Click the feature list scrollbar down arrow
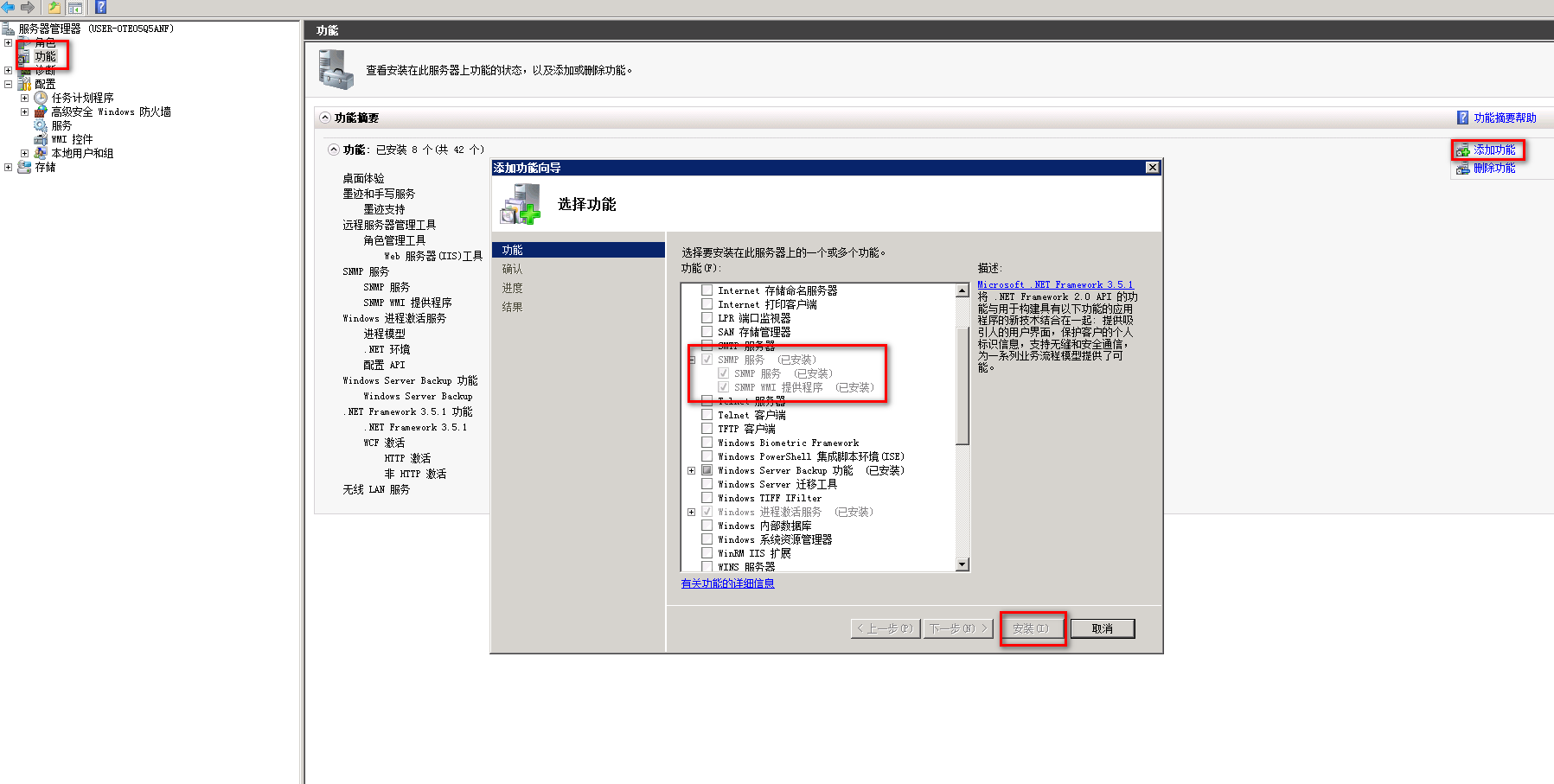This screenshot has height=784, width=1554. (962, 564)
